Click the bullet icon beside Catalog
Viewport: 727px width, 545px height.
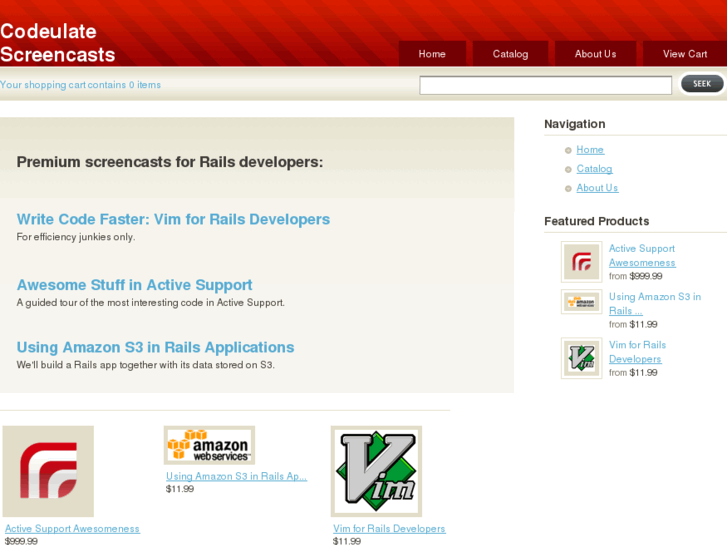tap(568, 169)
